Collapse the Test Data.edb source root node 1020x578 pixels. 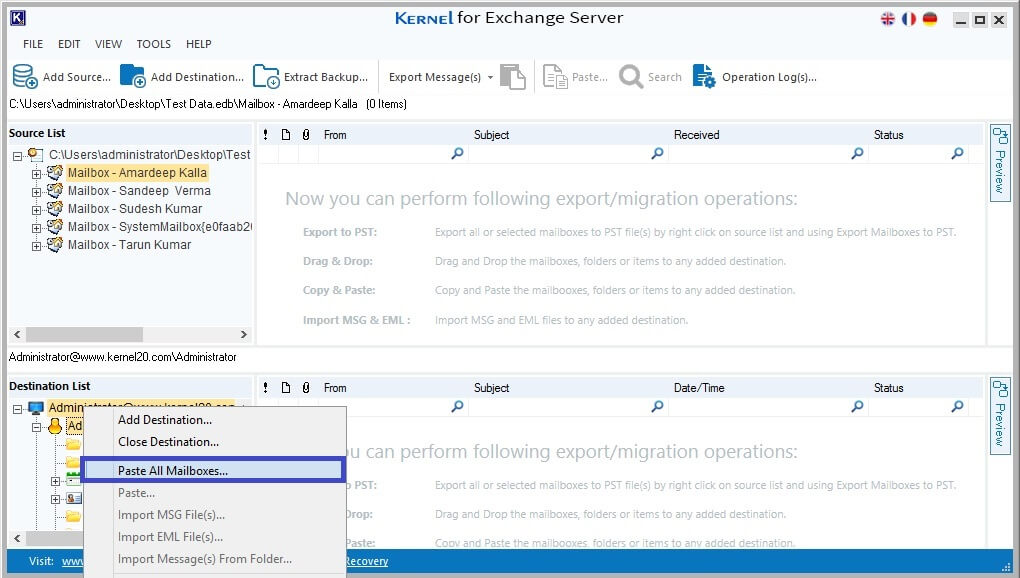pos(17,156)
